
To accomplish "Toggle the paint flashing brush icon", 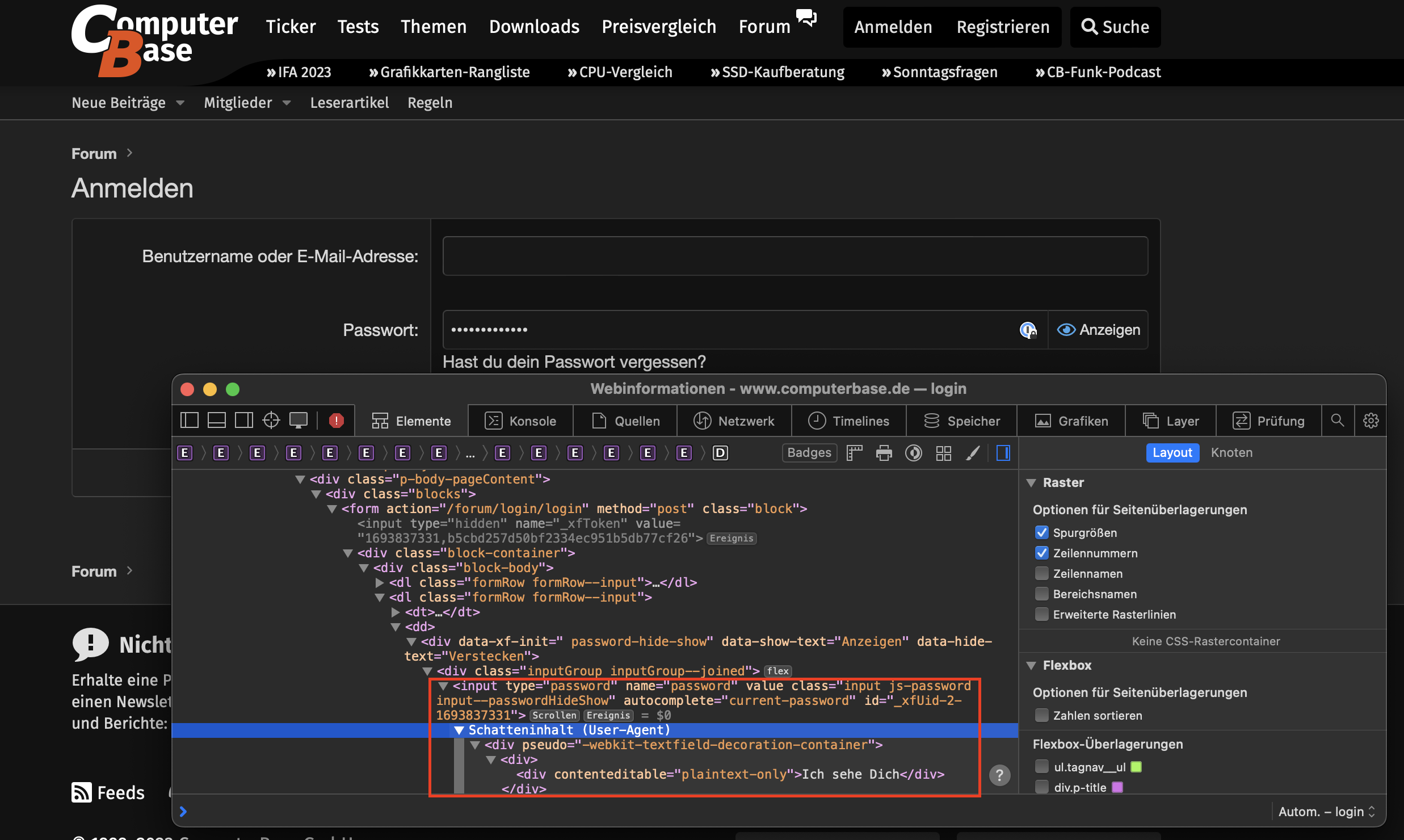I will 973,453.
